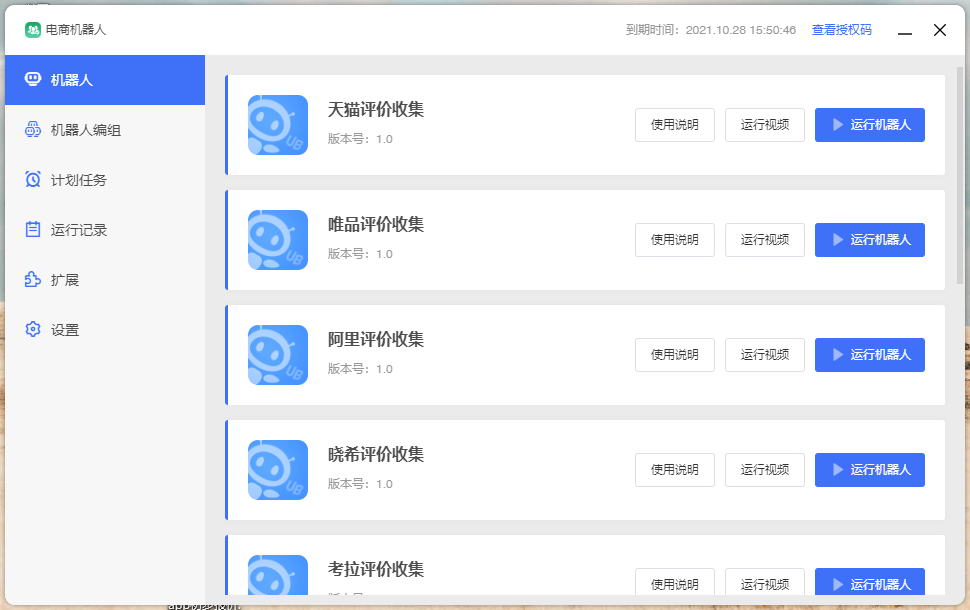Click the robot head icon beside 机器人
The image size is (970, 610).
click(x=33, y=79)
